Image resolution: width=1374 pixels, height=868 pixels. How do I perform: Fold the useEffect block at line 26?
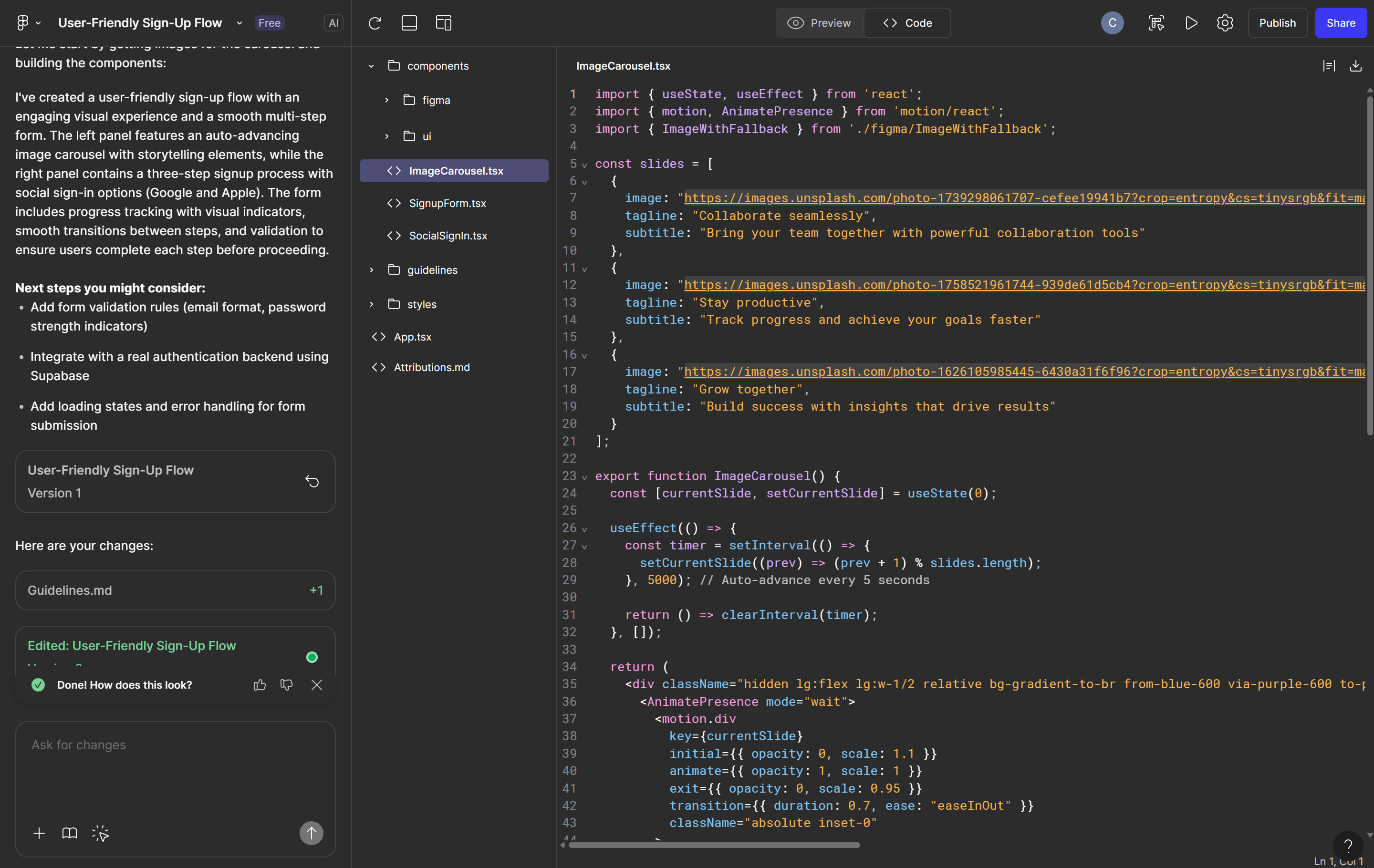pyautogui.click(x=584, y=529)
